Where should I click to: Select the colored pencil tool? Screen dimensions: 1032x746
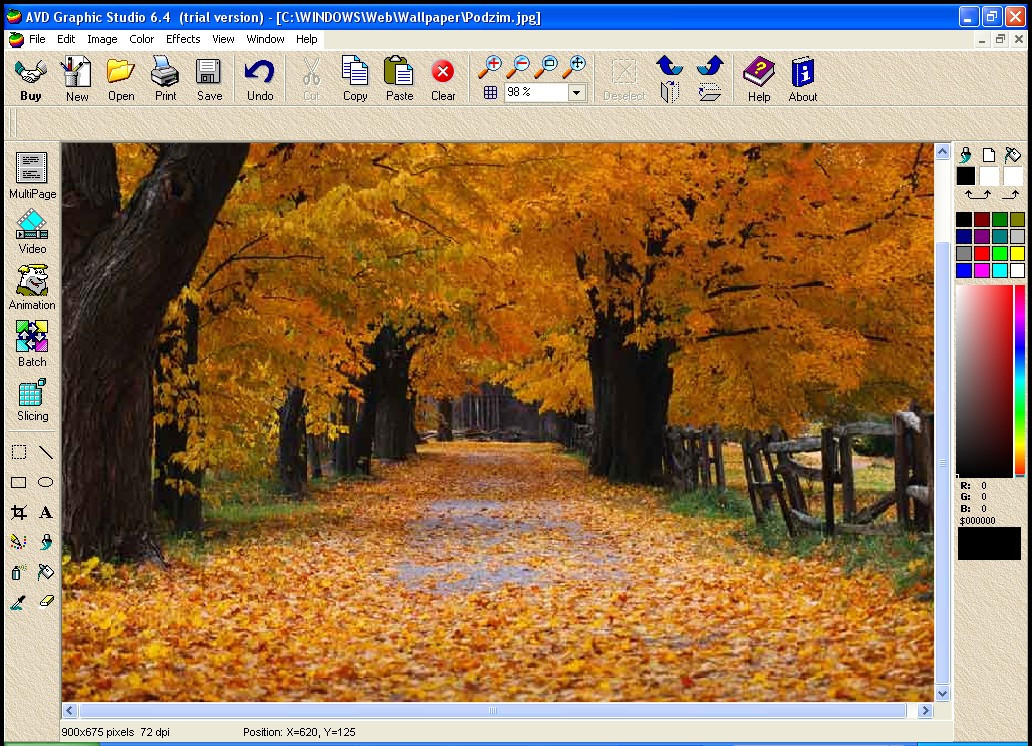coord(18,542)
